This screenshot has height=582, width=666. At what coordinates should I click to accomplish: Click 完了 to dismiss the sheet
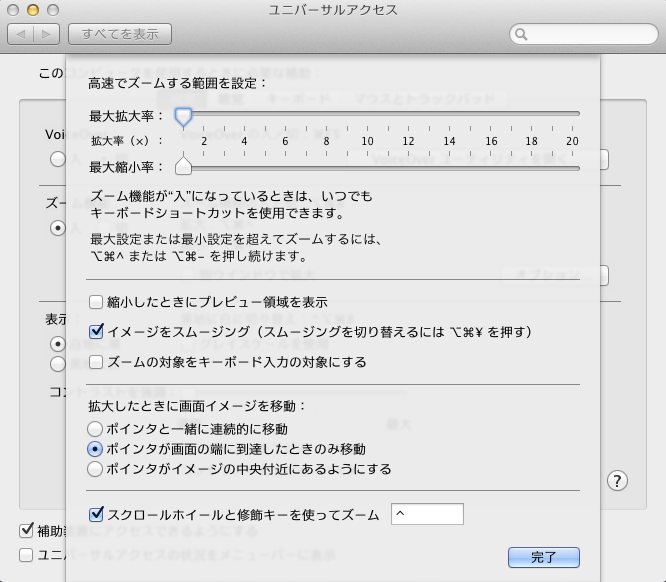point(543,557)
